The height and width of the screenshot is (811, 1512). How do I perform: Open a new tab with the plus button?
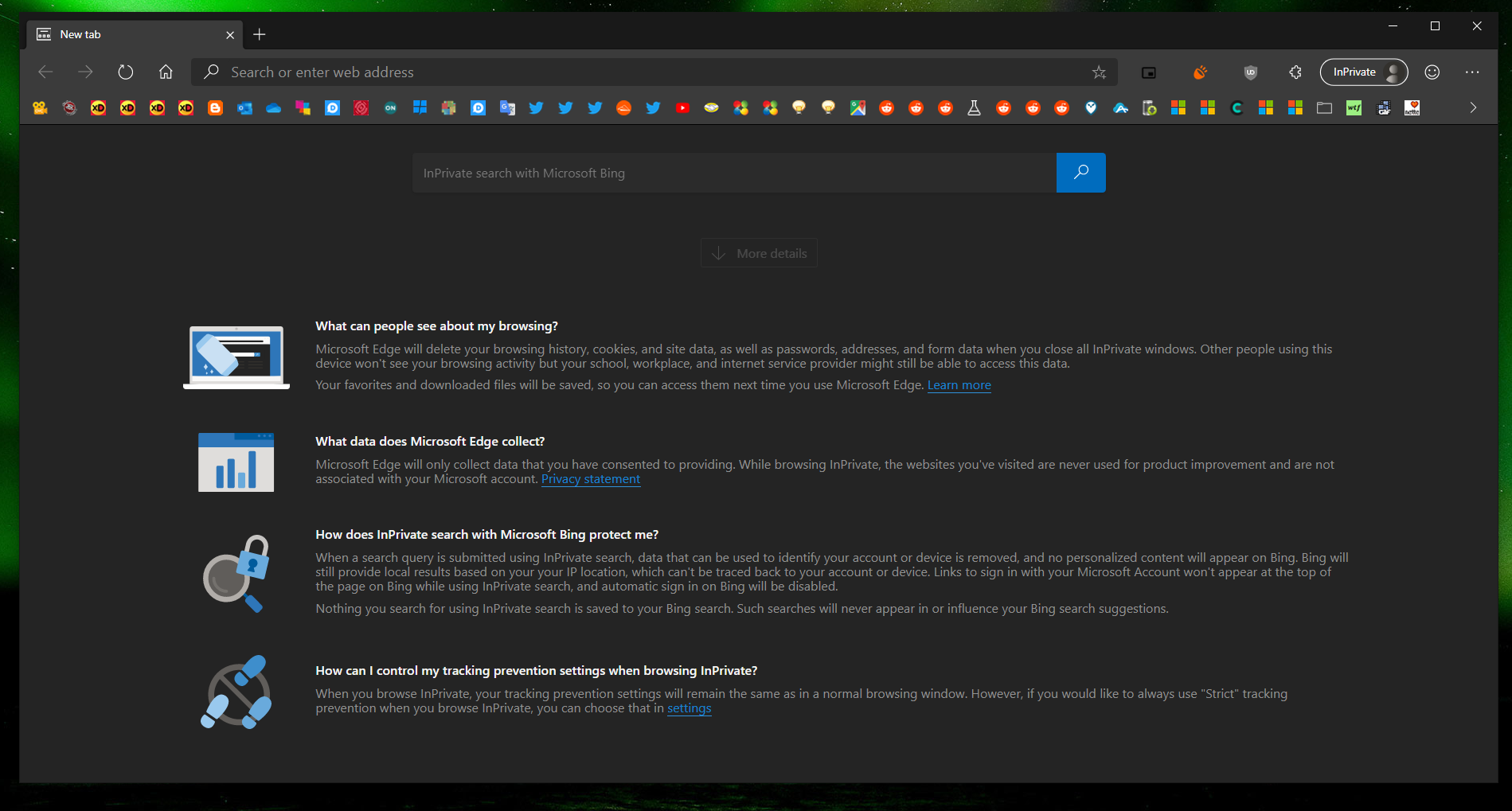[260, 34]
